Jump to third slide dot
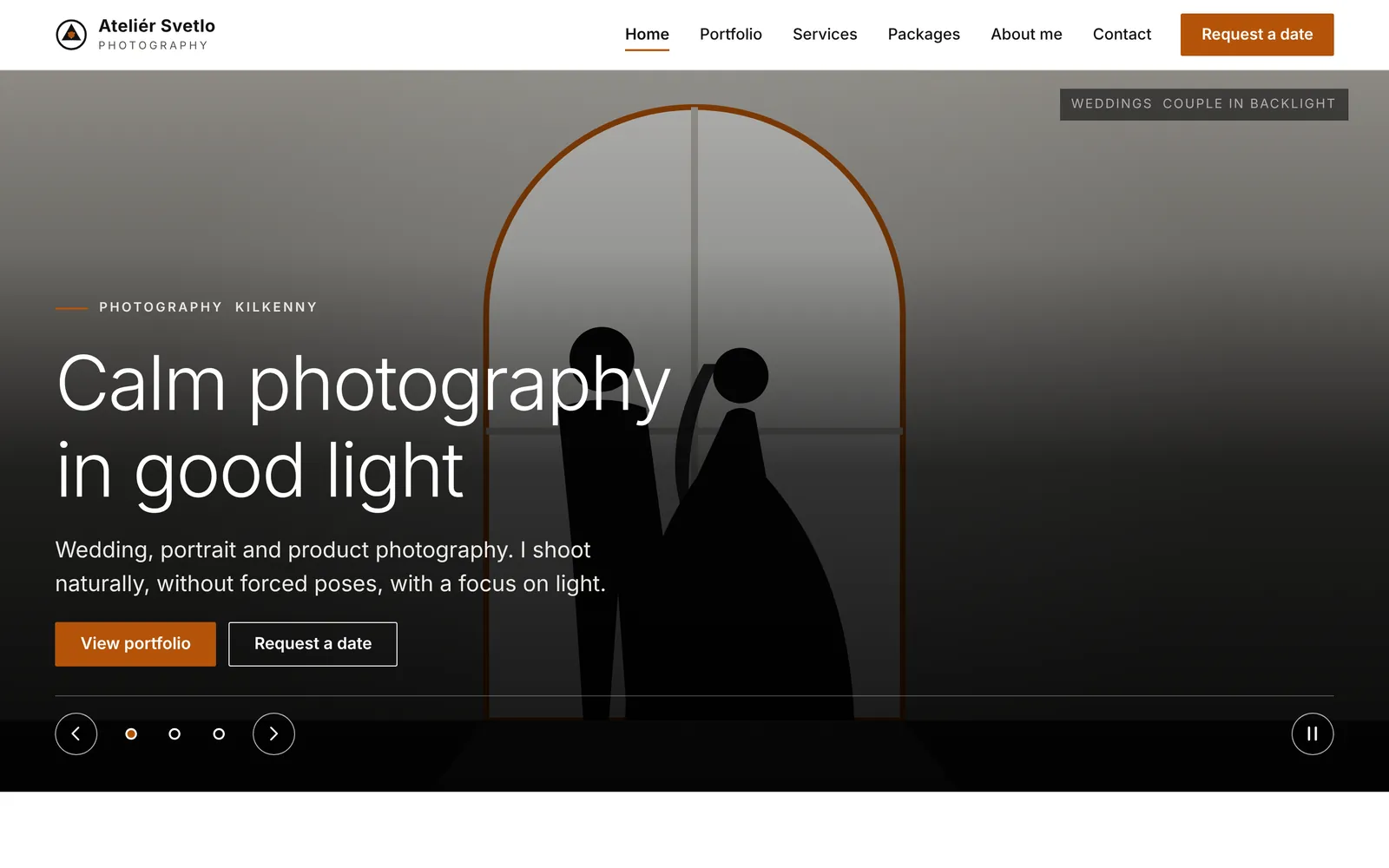1389x868 pixels. tap(219, 734)
